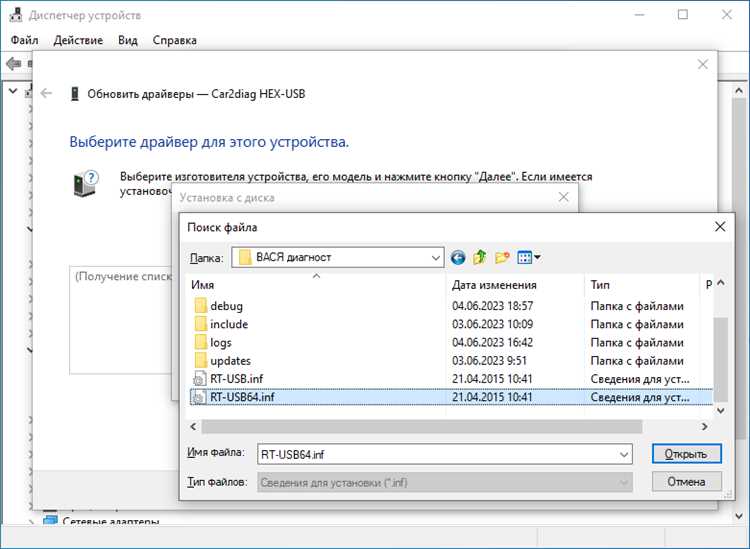Select the logs folder icon
The image size is (750, 549).
[200, 342]
